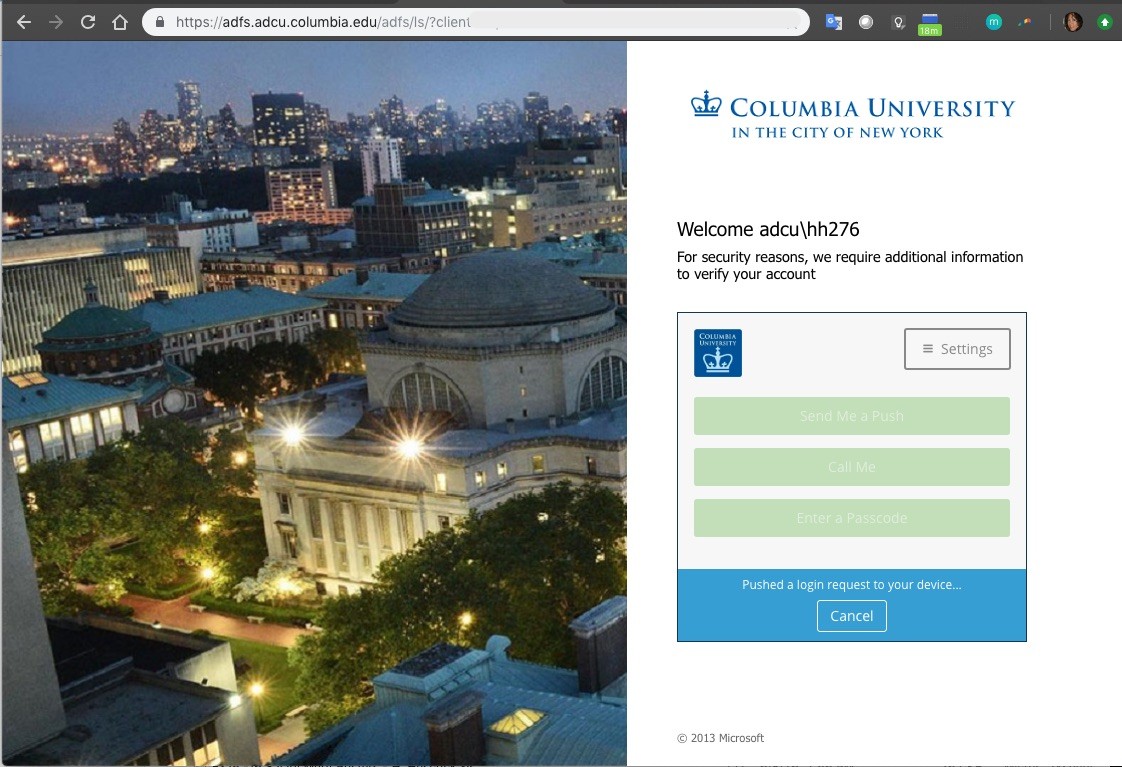The image size is (1122, 767).
Task: Click the 'Welcome adcu\hh276' heading
Action: click(x=768, y=229)
